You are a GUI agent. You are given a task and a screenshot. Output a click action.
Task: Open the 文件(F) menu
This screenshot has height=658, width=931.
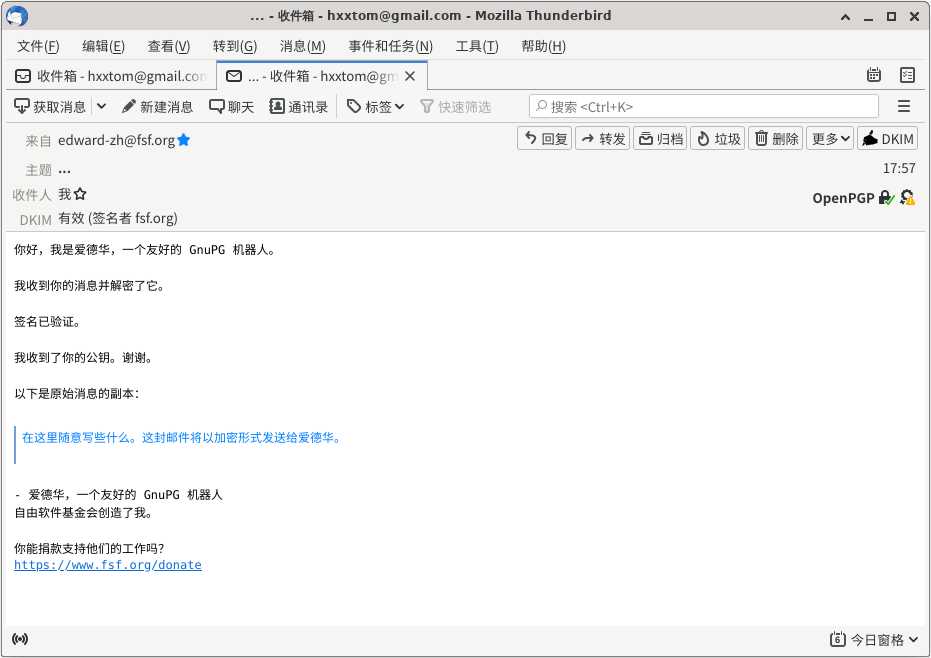click(38, 46)
